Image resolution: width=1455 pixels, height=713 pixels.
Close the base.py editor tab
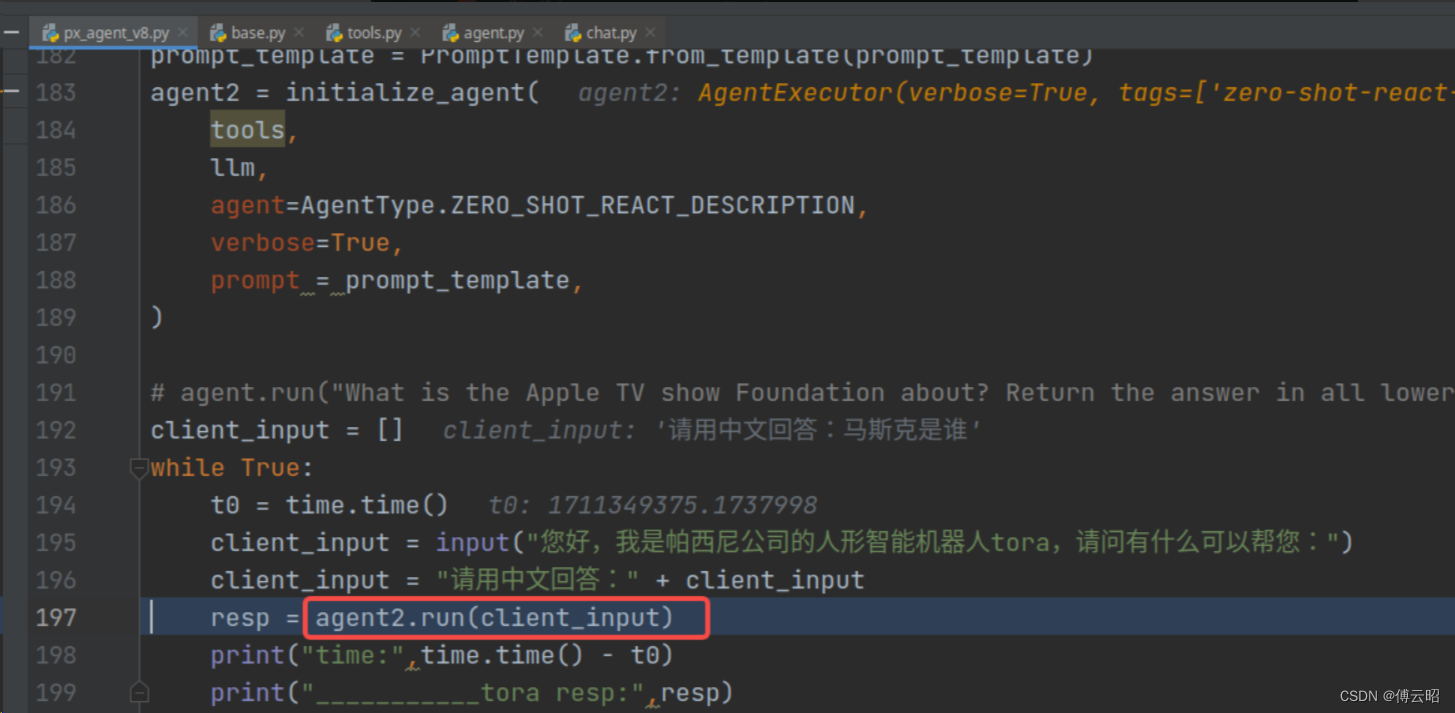[x=299, y=33]
